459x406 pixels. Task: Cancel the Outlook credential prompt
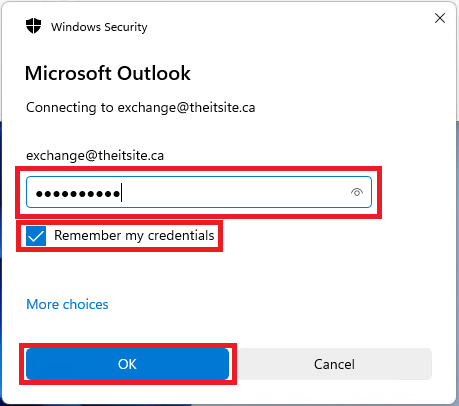(334, 364)
